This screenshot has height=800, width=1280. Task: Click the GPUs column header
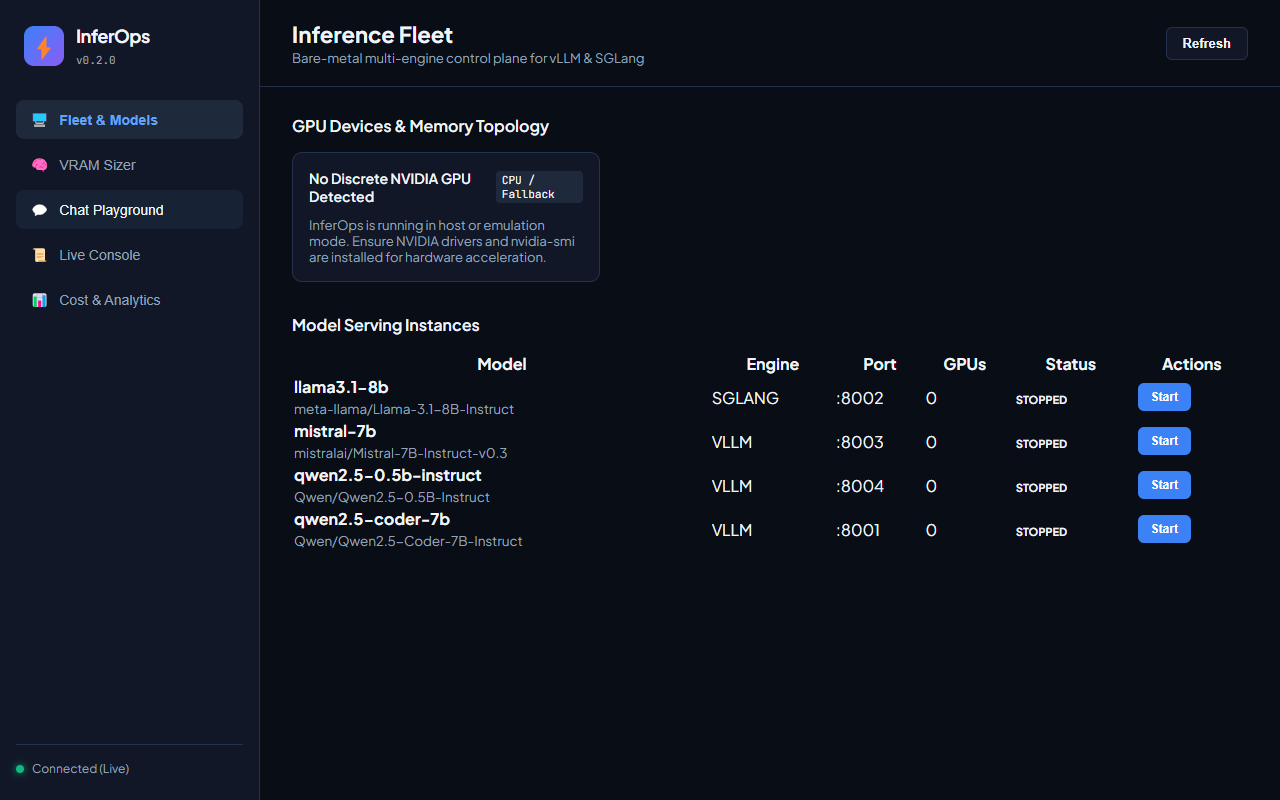965,364
